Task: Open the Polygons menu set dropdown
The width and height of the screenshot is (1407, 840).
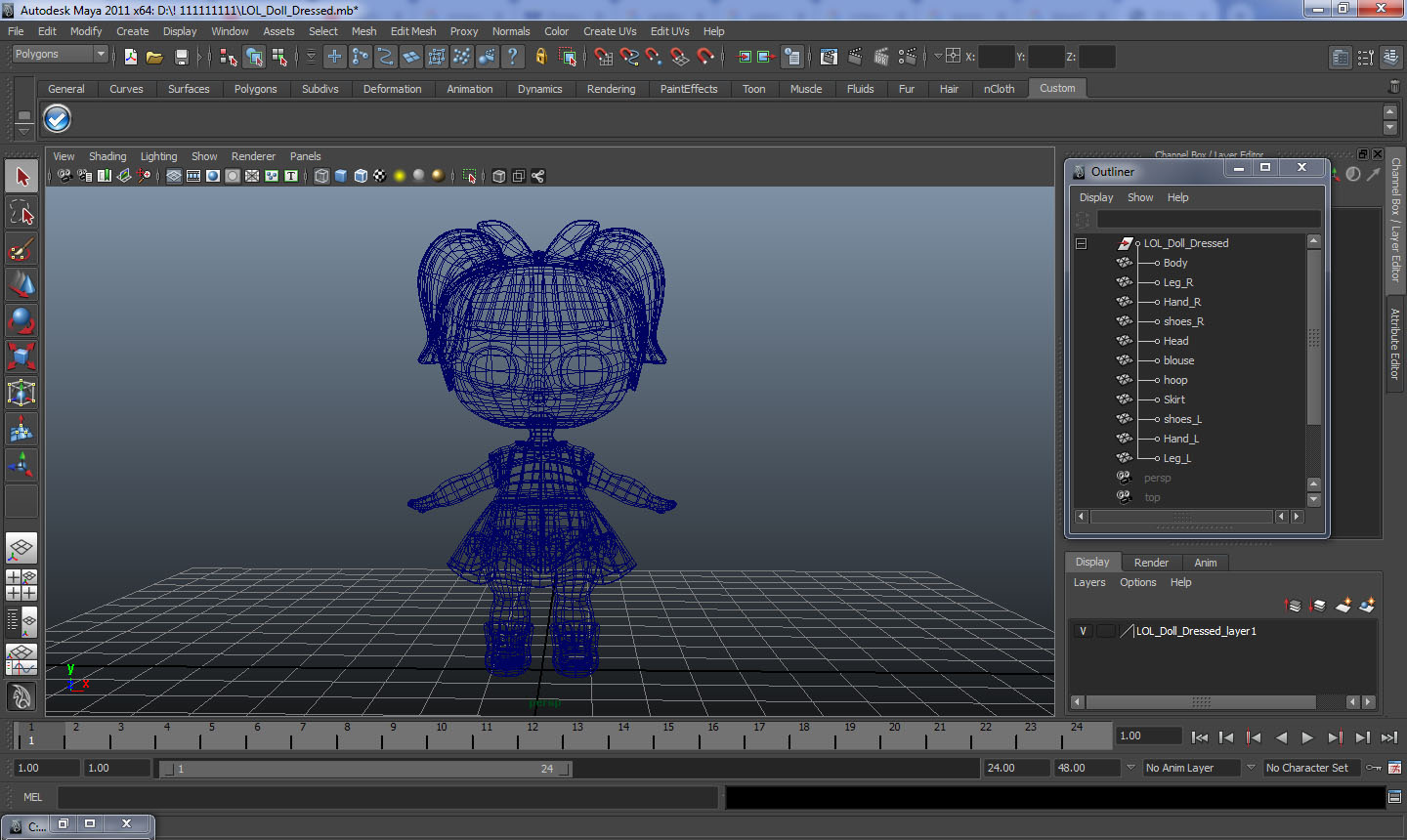Action: [60, 55]
